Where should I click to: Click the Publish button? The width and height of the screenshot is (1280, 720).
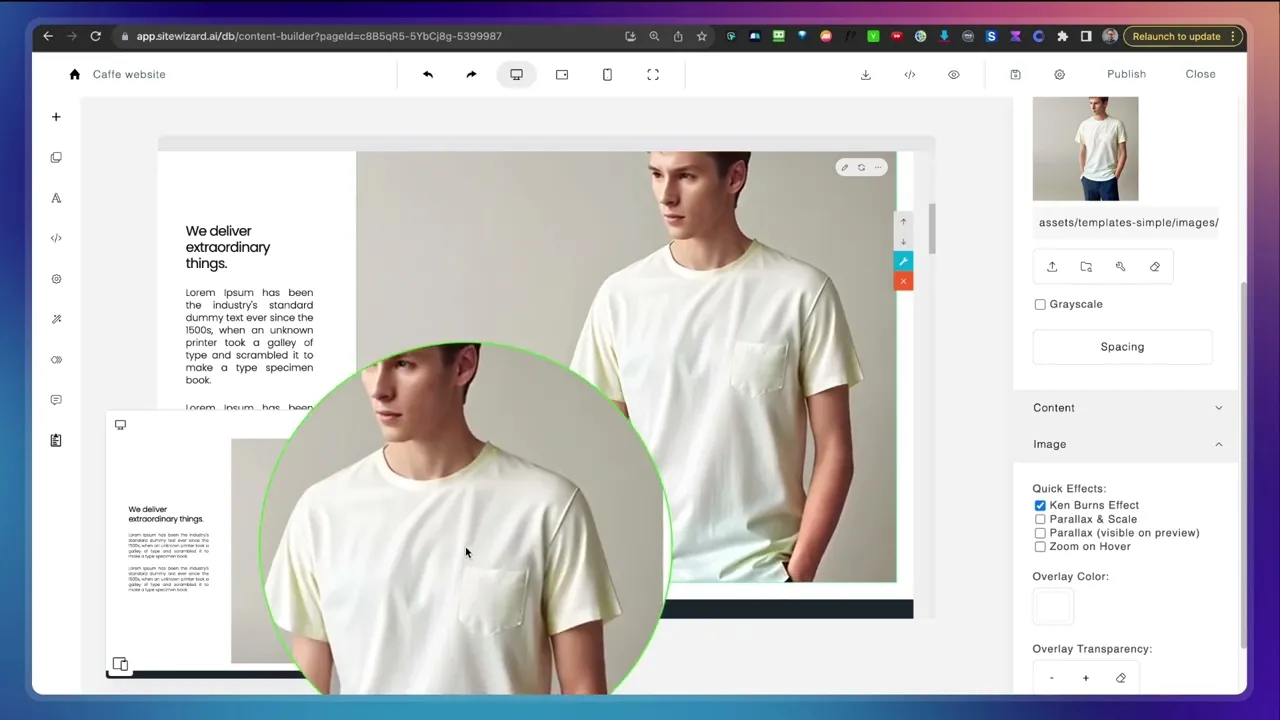[1126, 74]
